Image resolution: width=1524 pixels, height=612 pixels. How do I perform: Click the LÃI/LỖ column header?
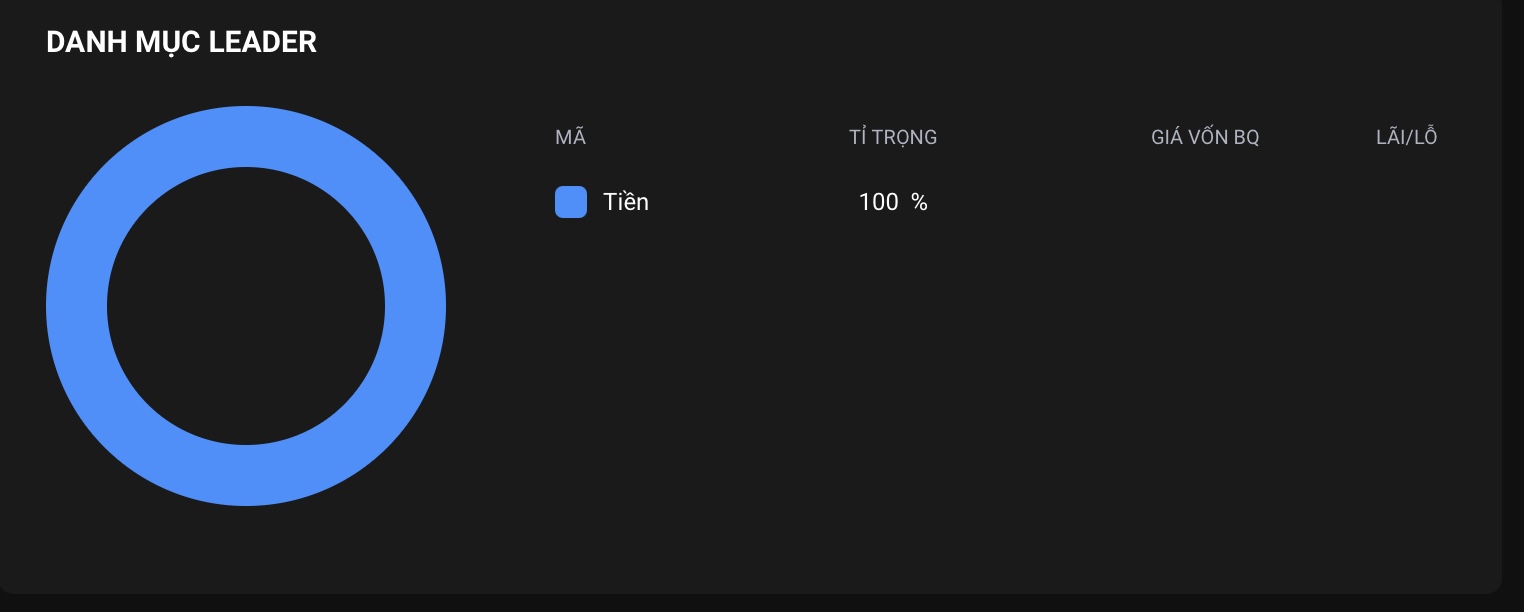point(1406,138)
